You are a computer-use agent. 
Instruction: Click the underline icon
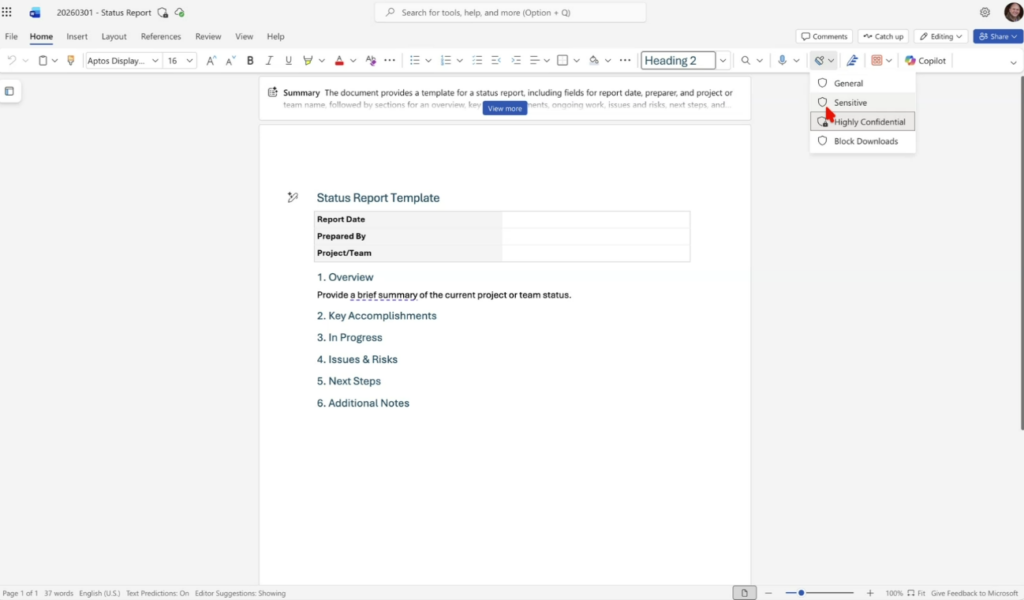click(x=288, y=61)
